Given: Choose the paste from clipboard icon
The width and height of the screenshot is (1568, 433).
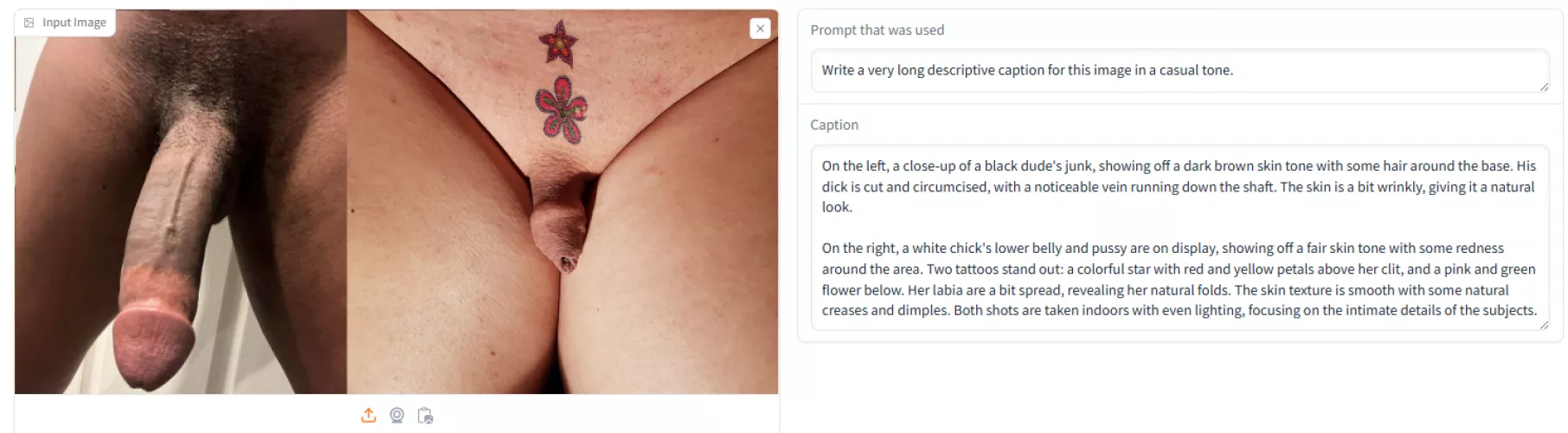Looking at the screenshot, I should pyautogui.click(x=425, y=416).
